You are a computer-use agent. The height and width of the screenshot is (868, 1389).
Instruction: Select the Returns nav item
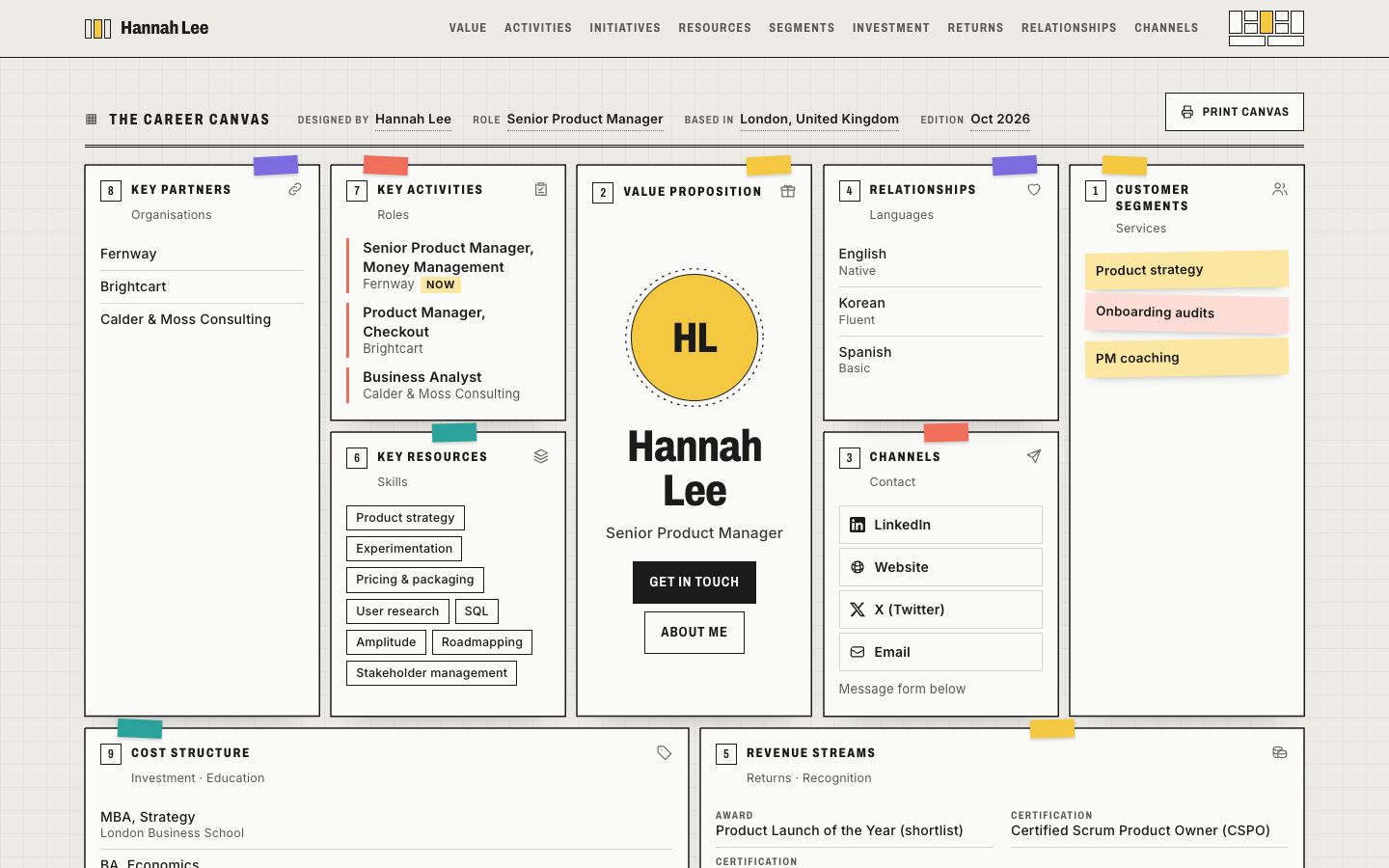(975, 28)
